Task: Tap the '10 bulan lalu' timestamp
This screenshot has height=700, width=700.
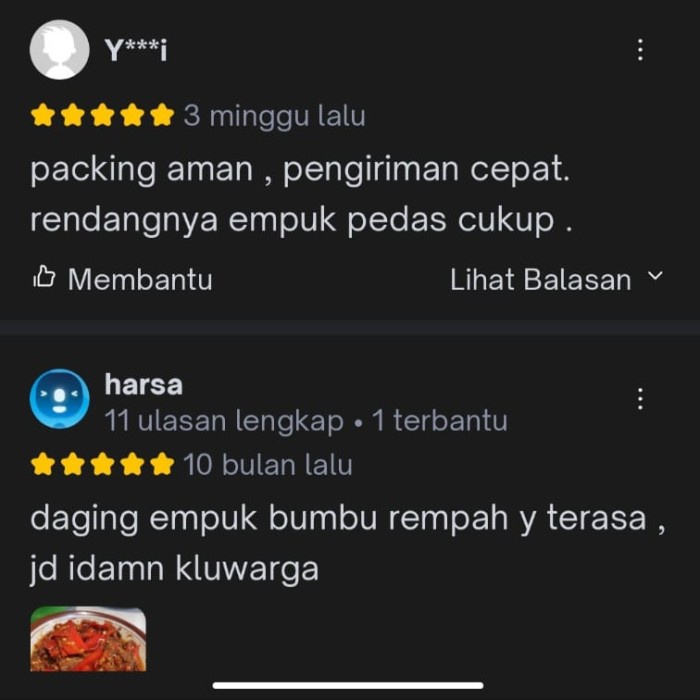Action: point(268,465)
